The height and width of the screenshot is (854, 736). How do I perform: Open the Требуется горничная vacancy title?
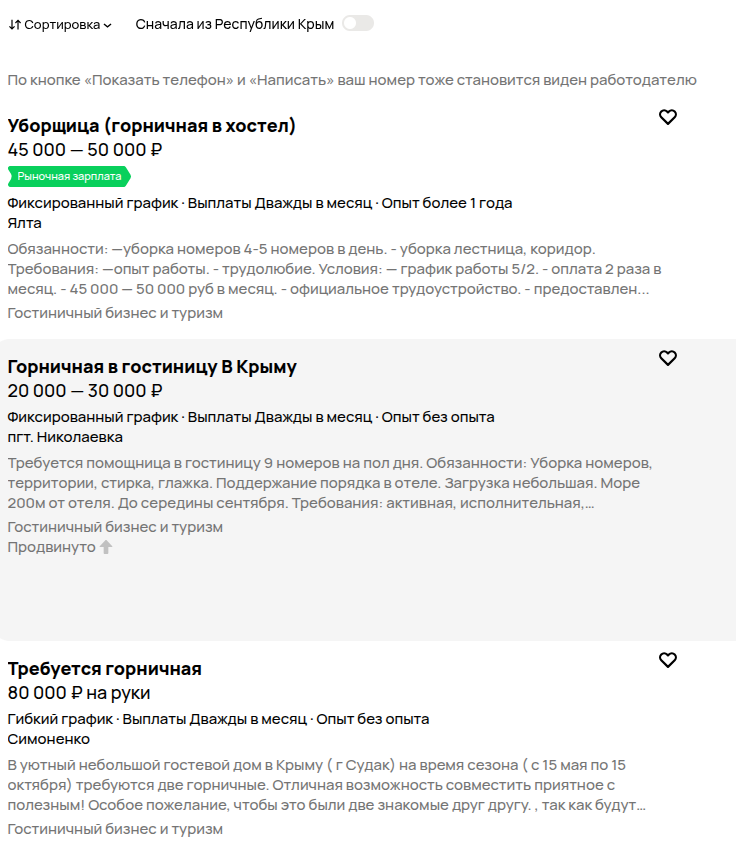click(x=105, y=669)
